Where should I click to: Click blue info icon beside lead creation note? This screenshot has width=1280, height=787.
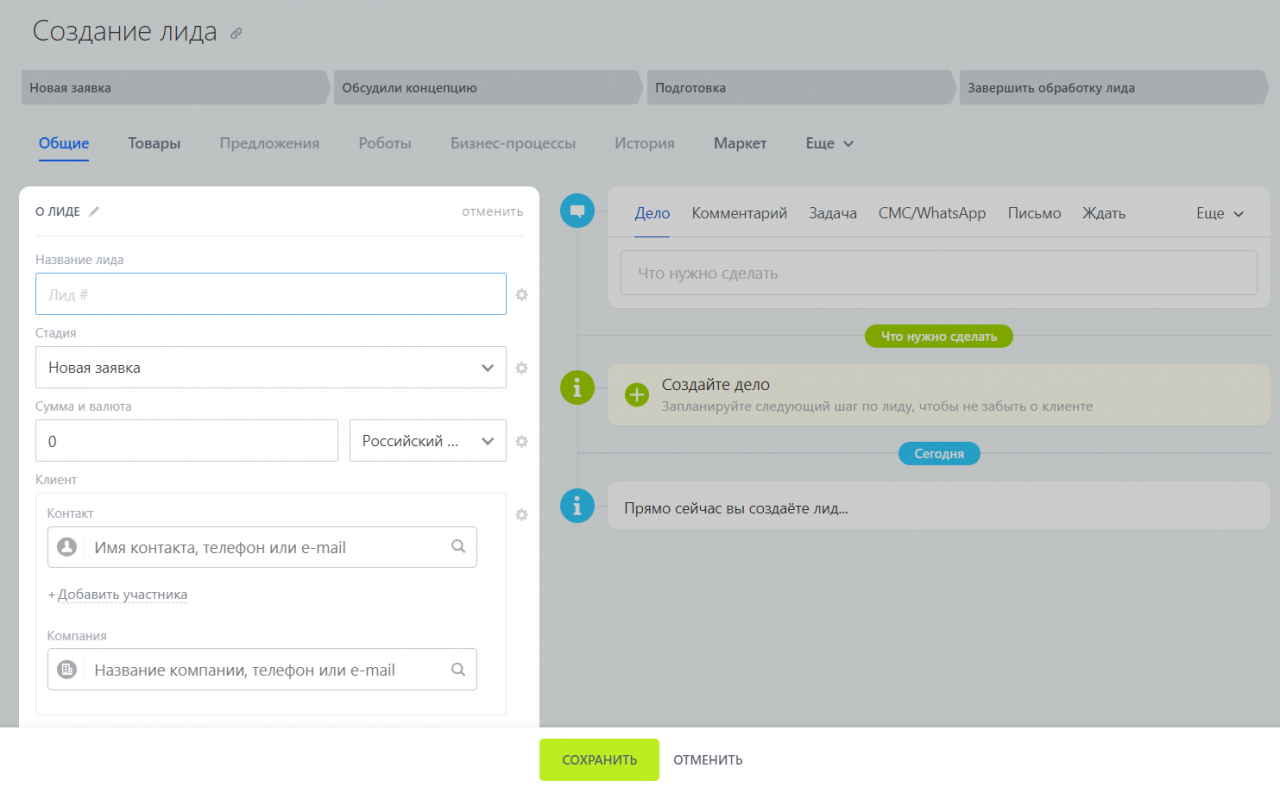pos(577,506)
